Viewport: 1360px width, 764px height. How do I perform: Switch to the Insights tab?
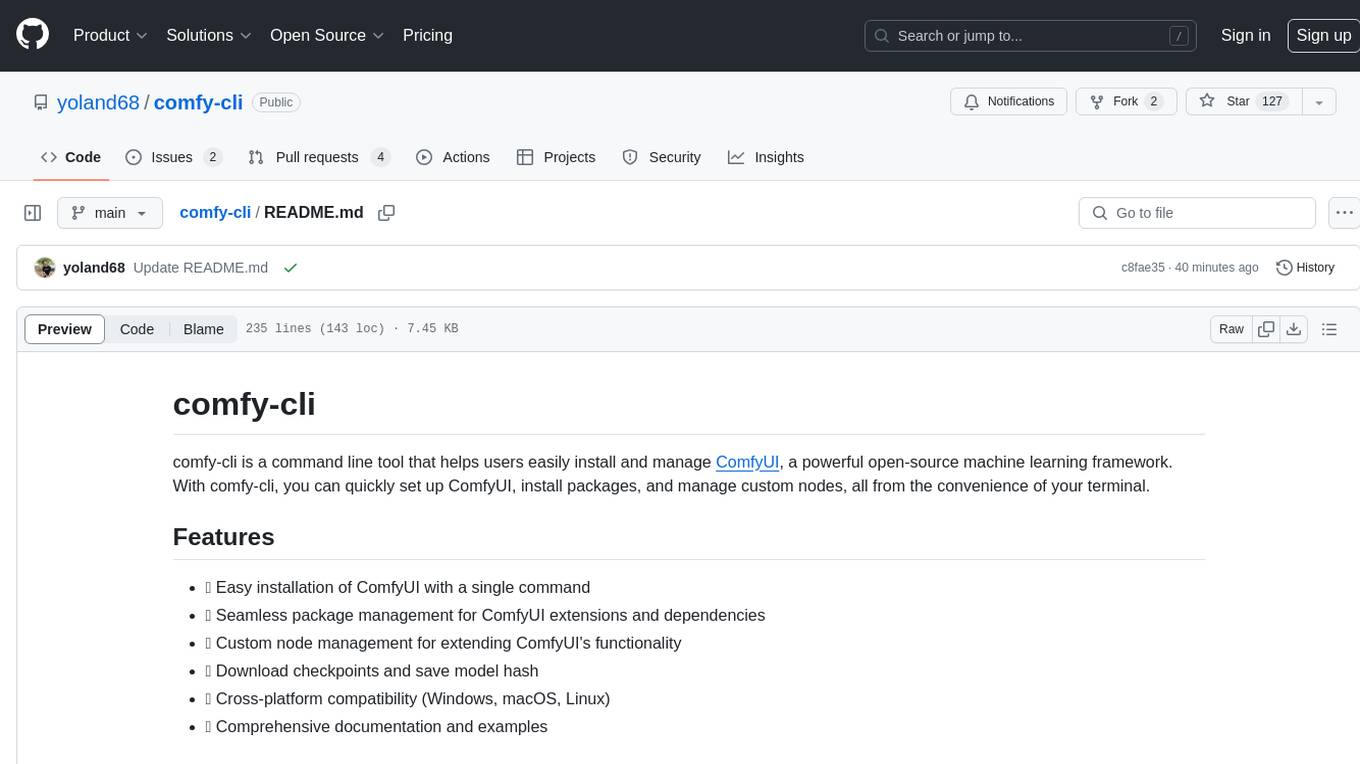click(766, 157)
